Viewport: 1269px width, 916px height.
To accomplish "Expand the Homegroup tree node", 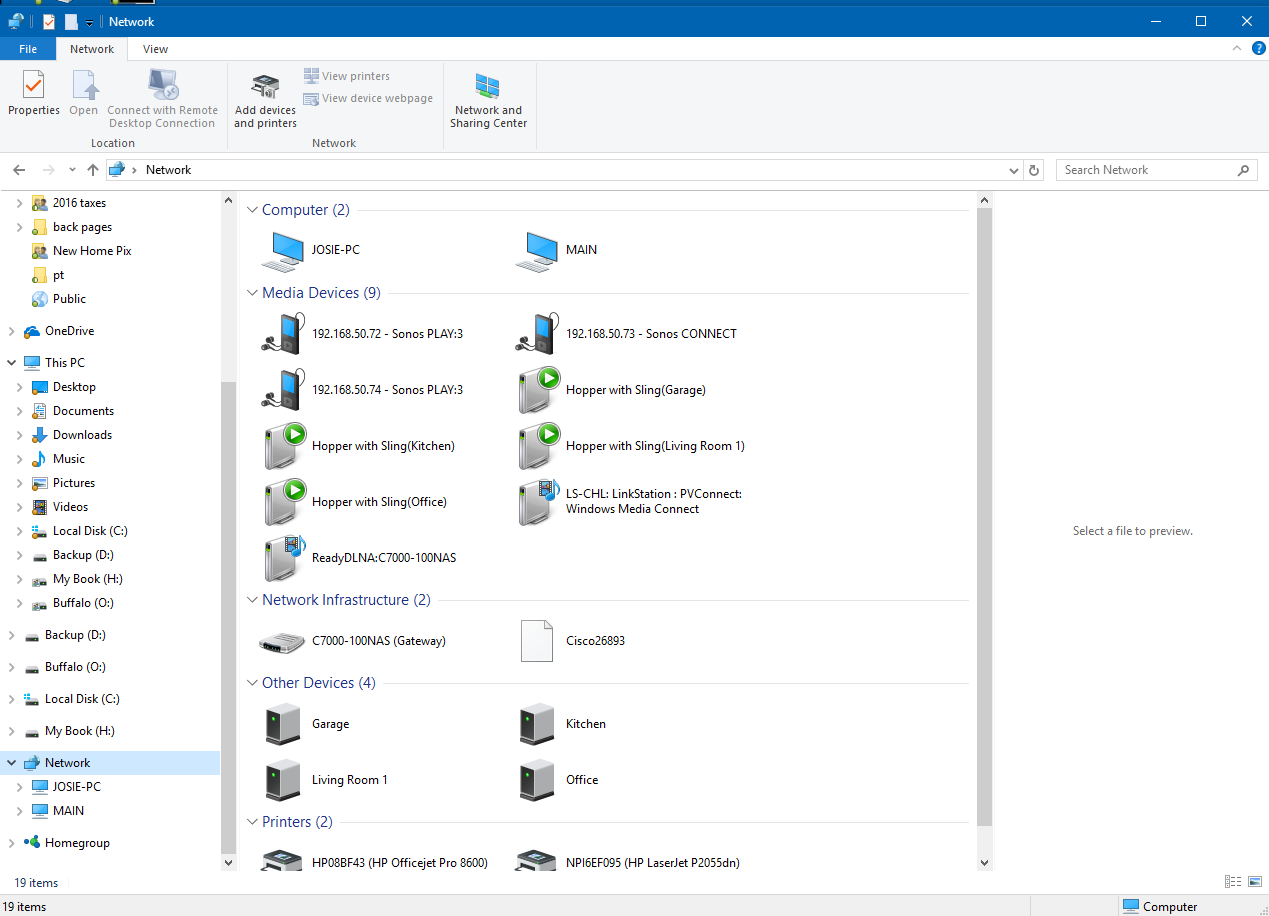I will click(11, 843).
